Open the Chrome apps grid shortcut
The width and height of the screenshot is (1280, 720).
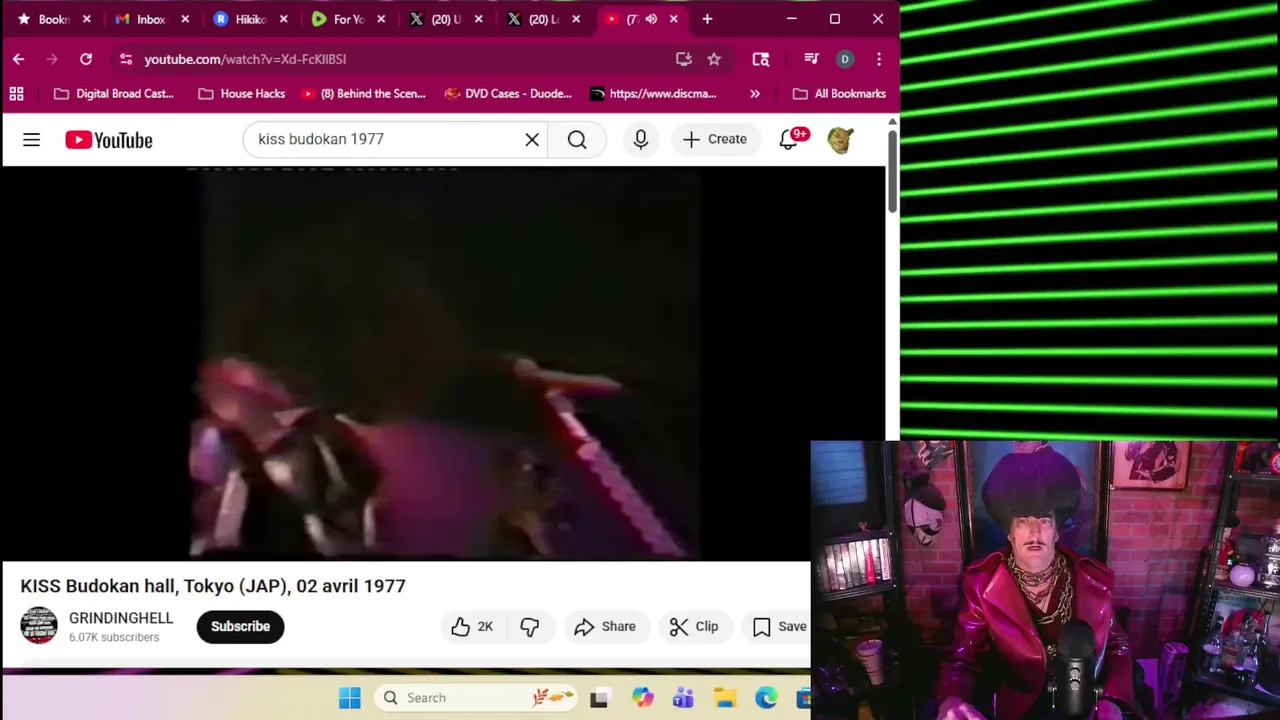click(x=16, y=93)
